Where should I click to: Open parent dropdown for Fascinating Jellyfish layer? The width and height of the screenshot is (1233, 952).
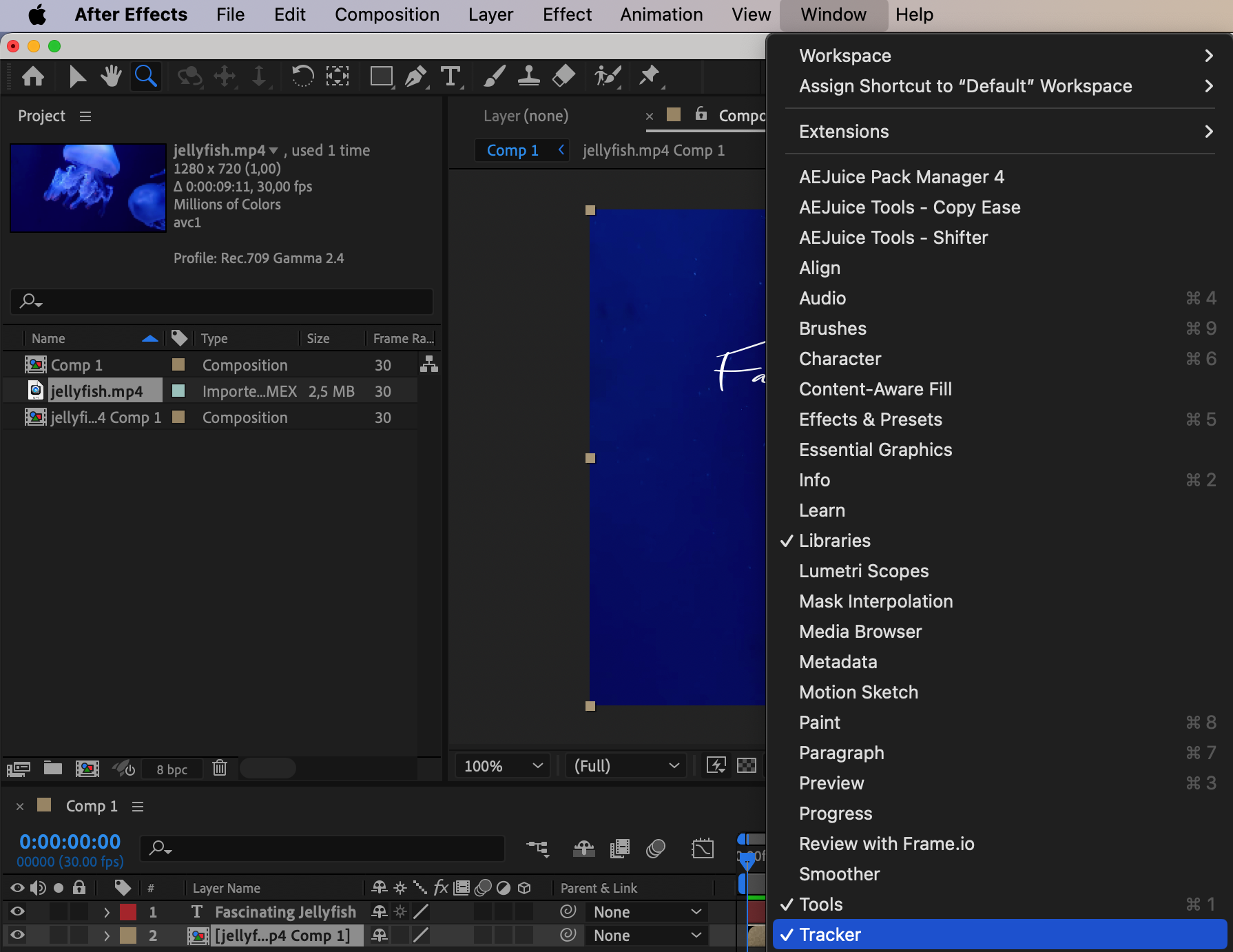coord(647,912)
